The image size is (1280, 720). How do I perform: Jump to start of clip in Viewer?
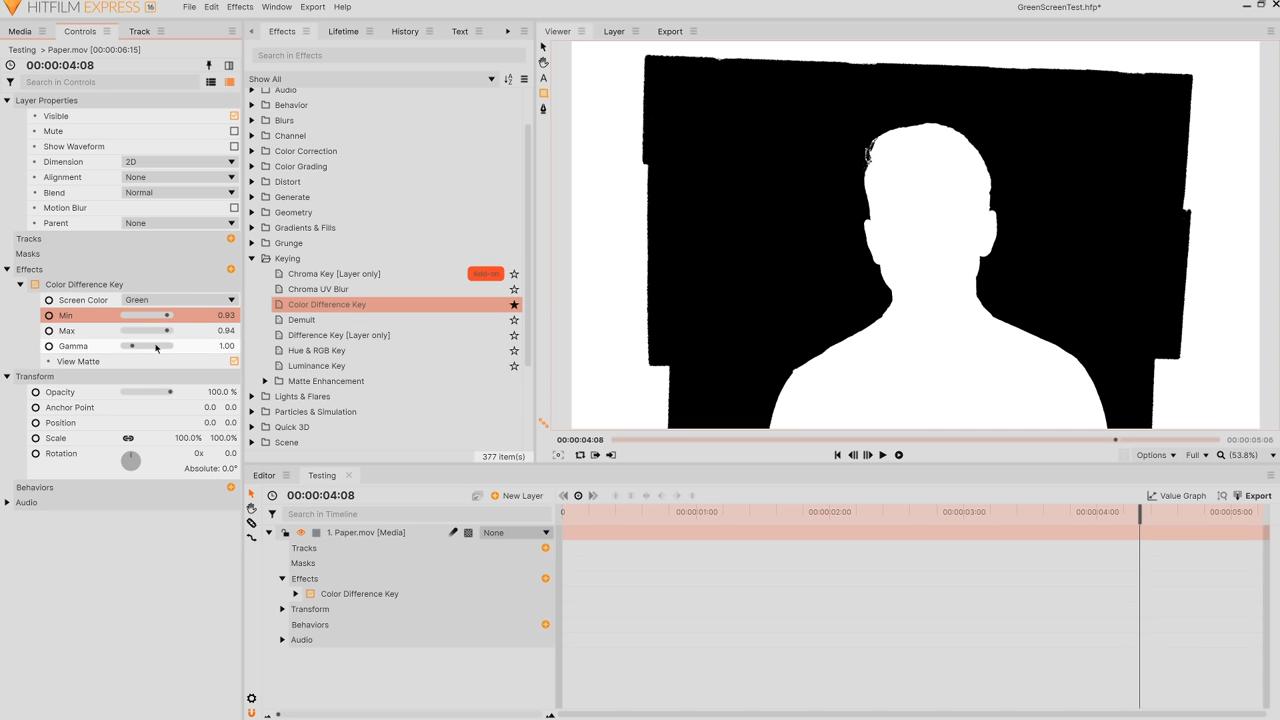[838, 455]
